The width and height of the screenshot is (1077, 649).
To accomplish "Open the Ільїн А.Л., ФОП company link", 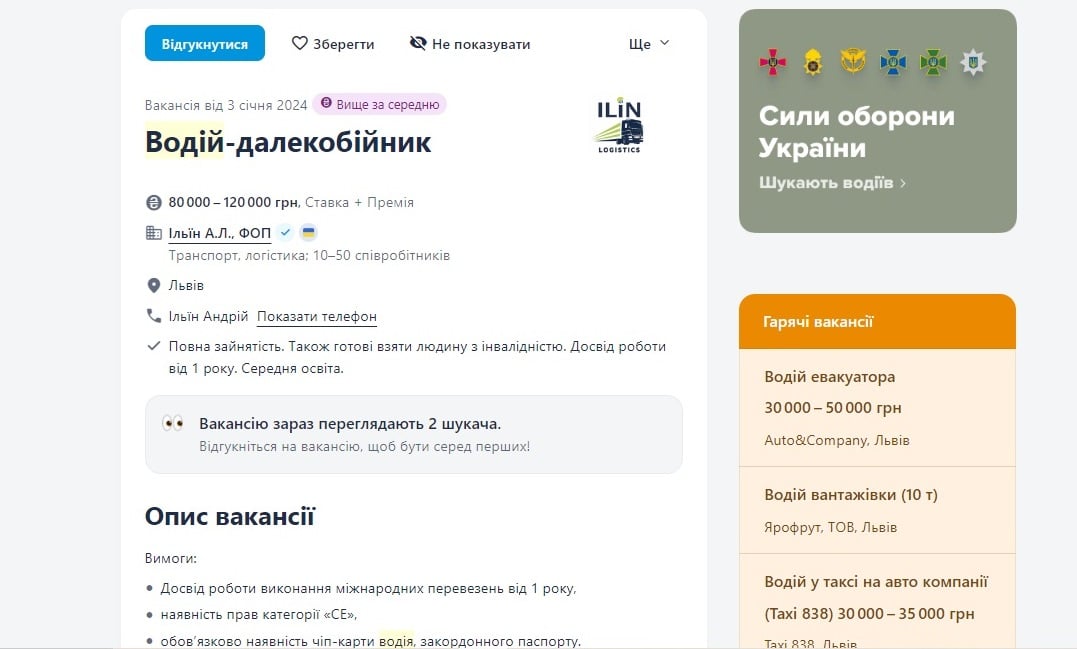I will [x=219, y=233].
